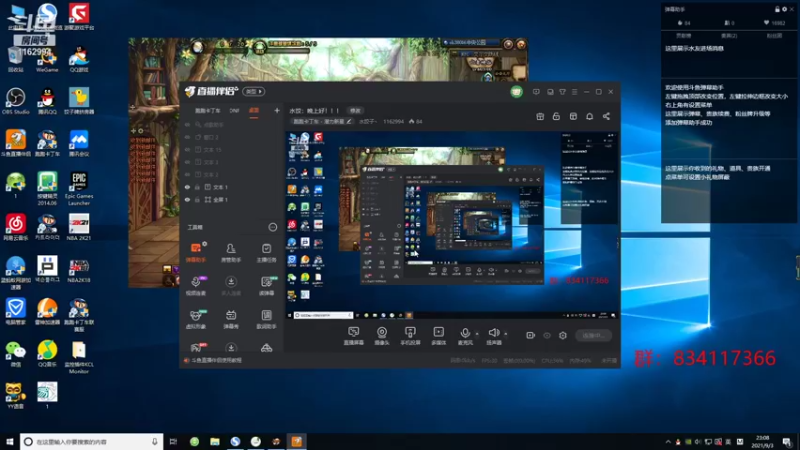Open the message icon in title bar

[536, 92]
